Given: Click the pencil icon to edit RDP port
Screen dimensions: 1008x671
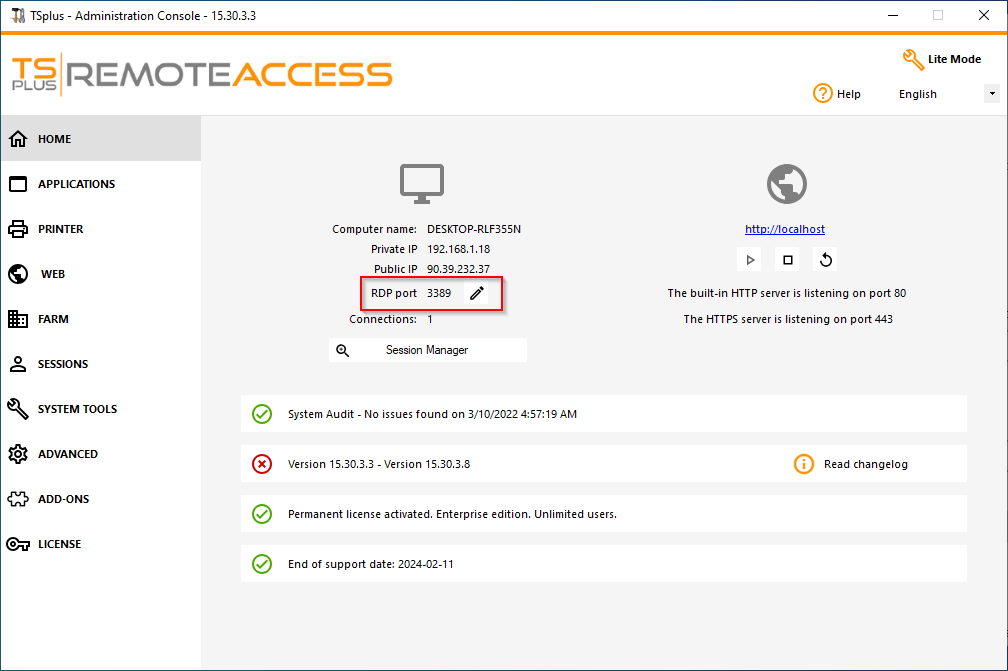Looking at the screenshot, I should [477, 293].
